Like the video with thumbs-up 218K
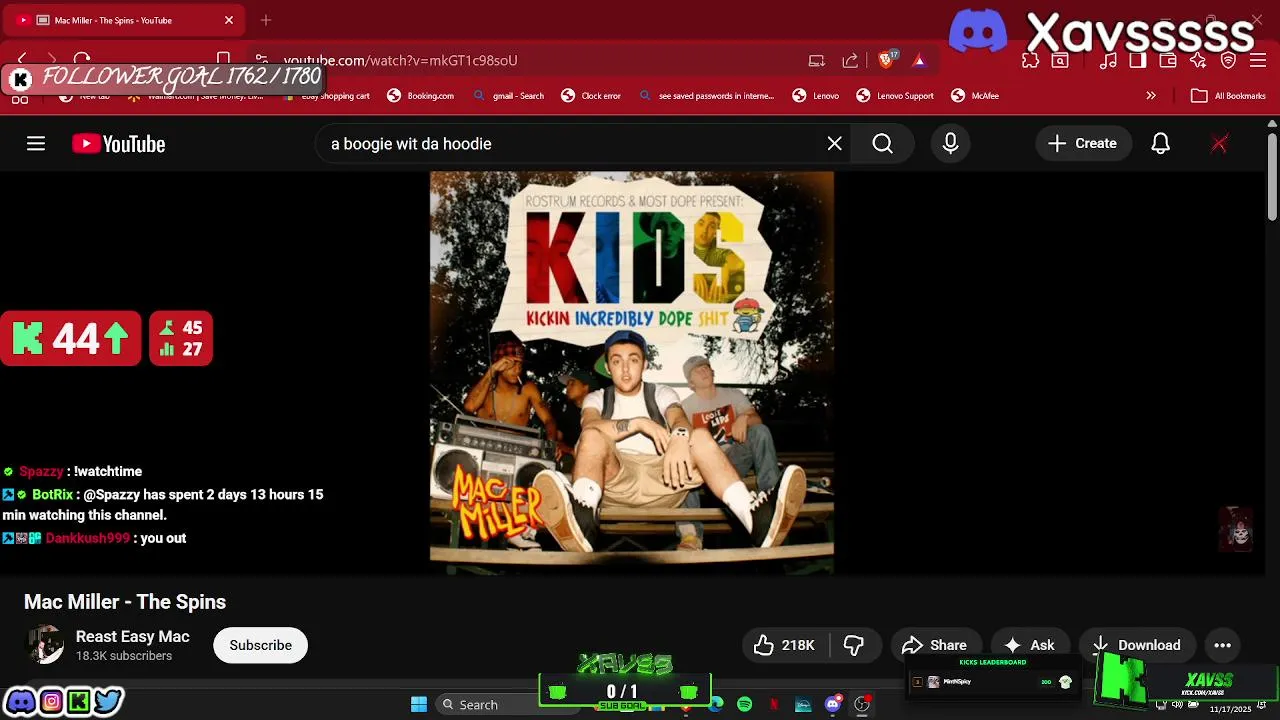The width and height of the screenshot is (1280, 720). pyautogui.click(x=785, y=645)
